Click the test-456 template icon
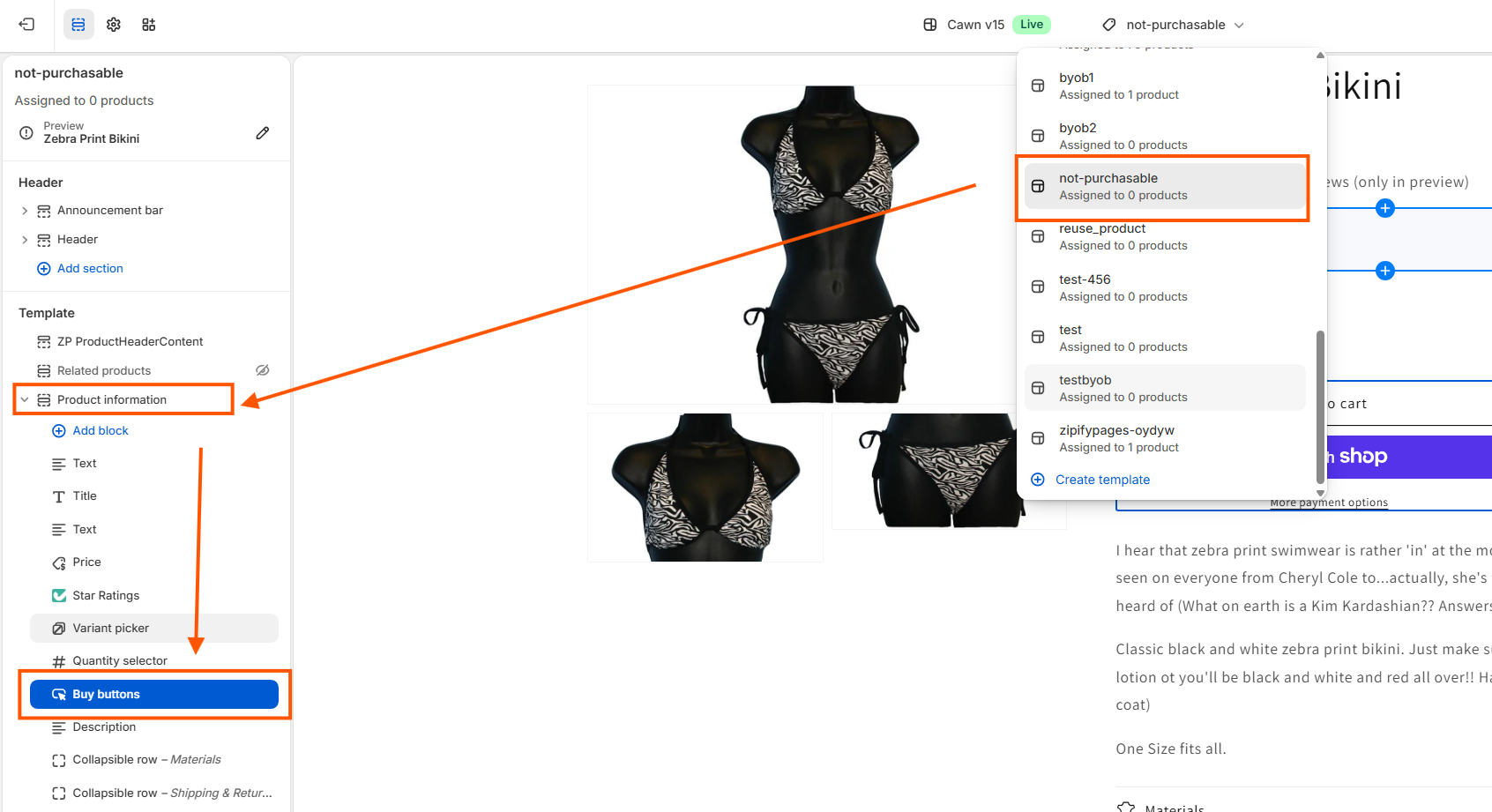The image size is (1492, 812). [x=1038, y=287]
